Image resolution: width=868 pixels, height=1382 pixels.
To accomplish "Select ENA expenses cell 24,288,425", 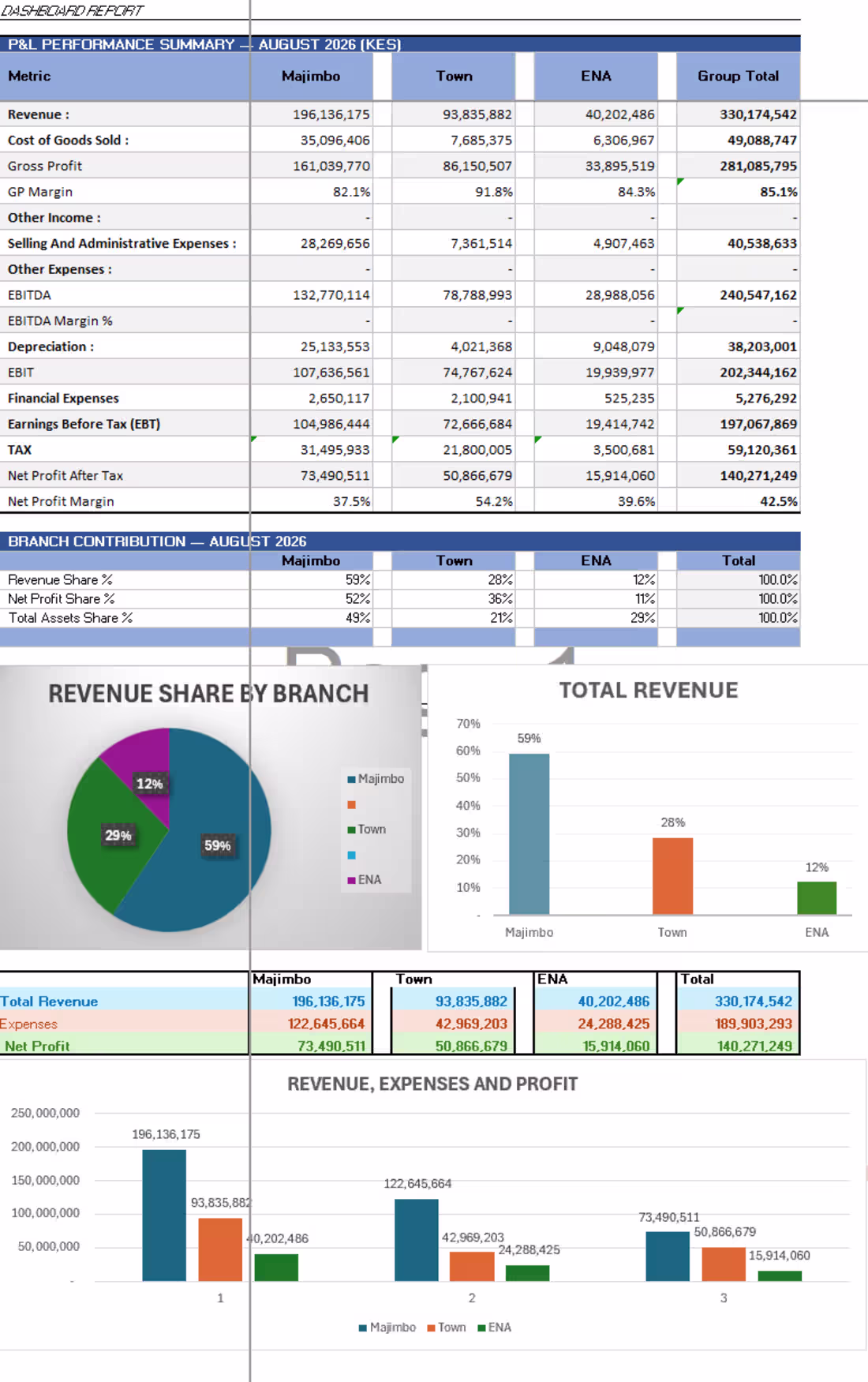I will (x=596, y=1024).
